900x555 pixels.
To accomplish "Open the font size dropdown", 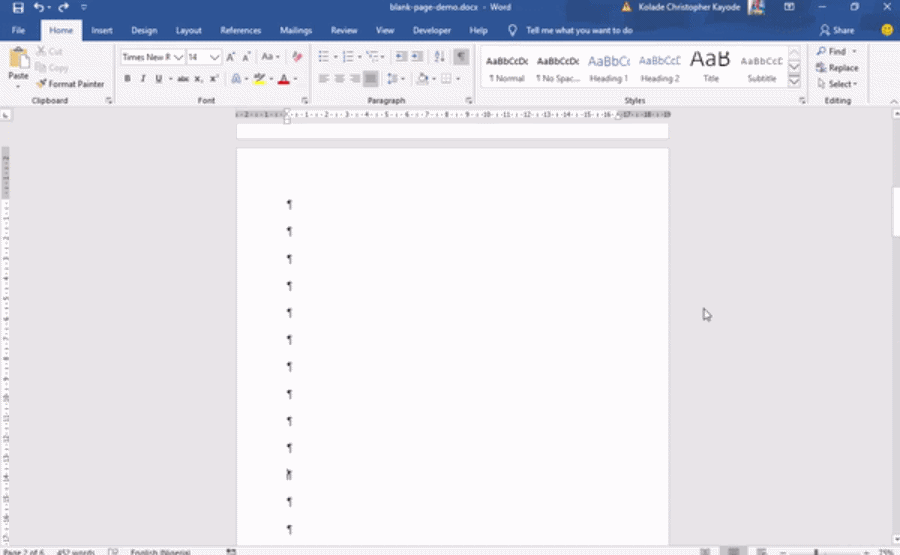I will tap(215, 57).
